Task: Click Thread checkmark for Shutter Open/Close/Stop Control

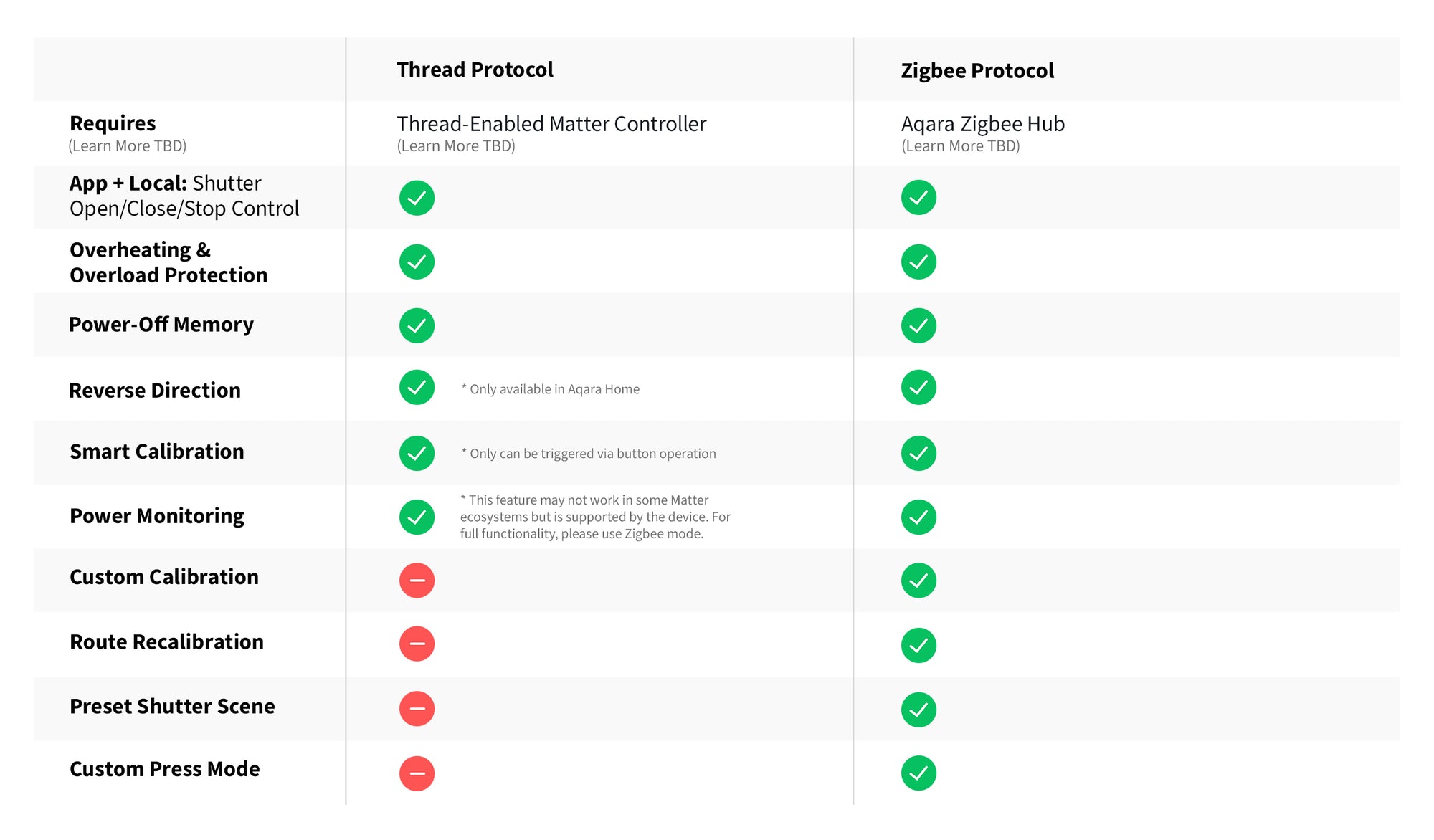Action: (x=417, y=198)
